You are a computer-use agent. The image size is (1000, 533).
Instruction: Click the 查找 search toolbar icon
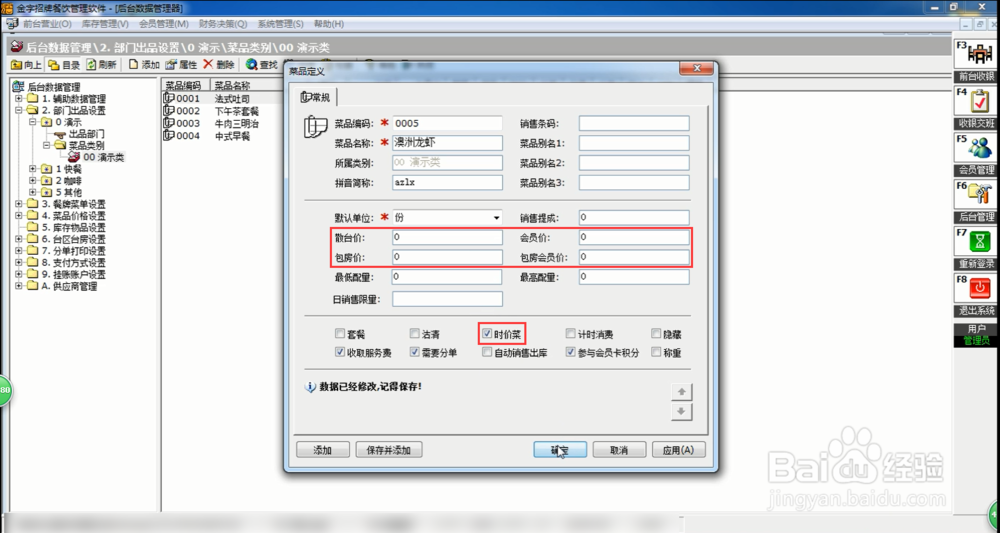(261, 65)
